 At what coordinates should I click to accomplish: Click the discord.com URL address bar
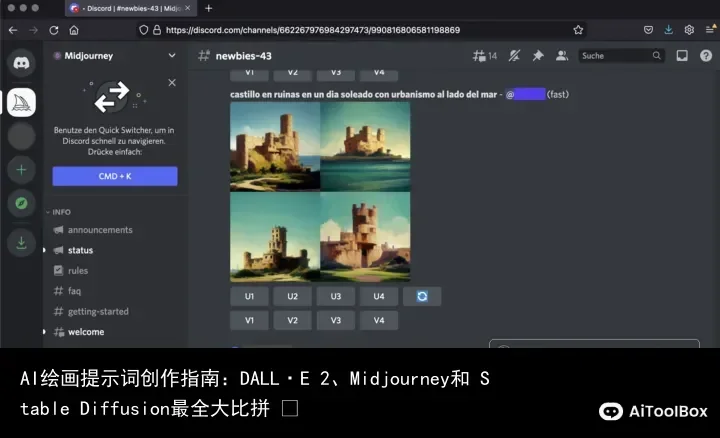tap(313, 30)
